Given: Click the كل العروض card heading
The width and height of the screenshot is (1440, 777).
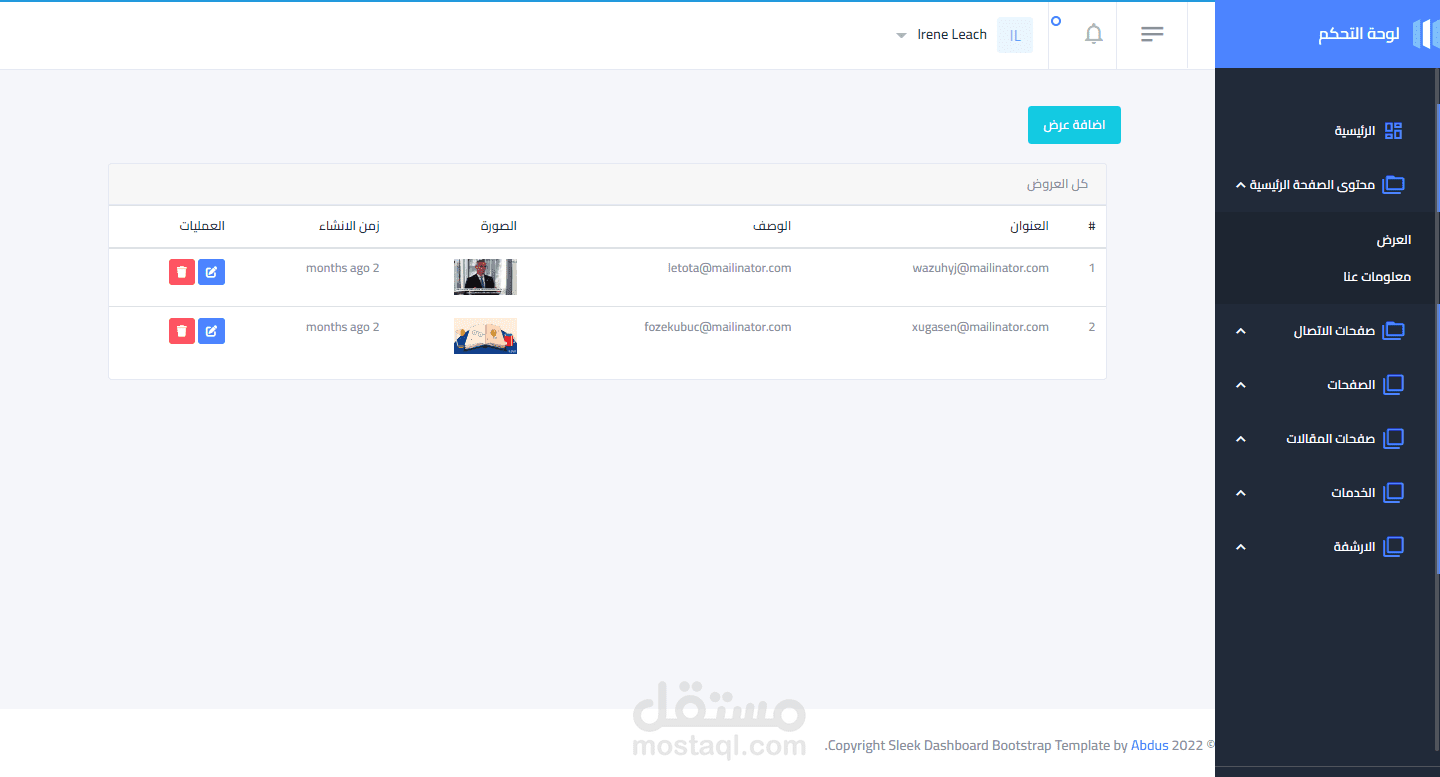Looking at the screenshot, I should pyautogui.click(x=1057, y=185).
